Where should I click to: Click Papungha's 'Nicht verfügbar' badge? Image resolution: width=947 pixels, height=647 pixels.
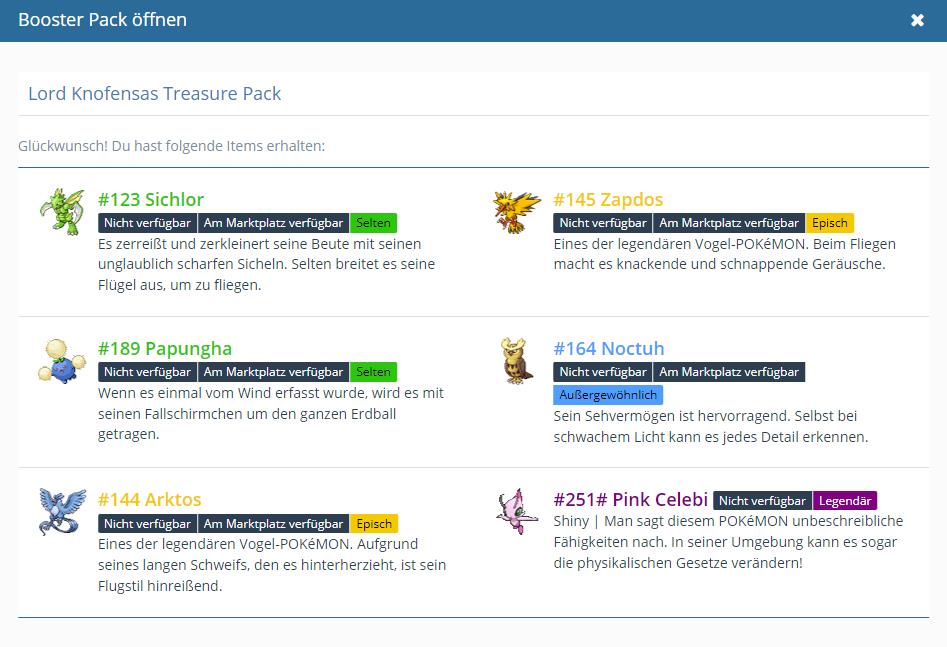147,372
